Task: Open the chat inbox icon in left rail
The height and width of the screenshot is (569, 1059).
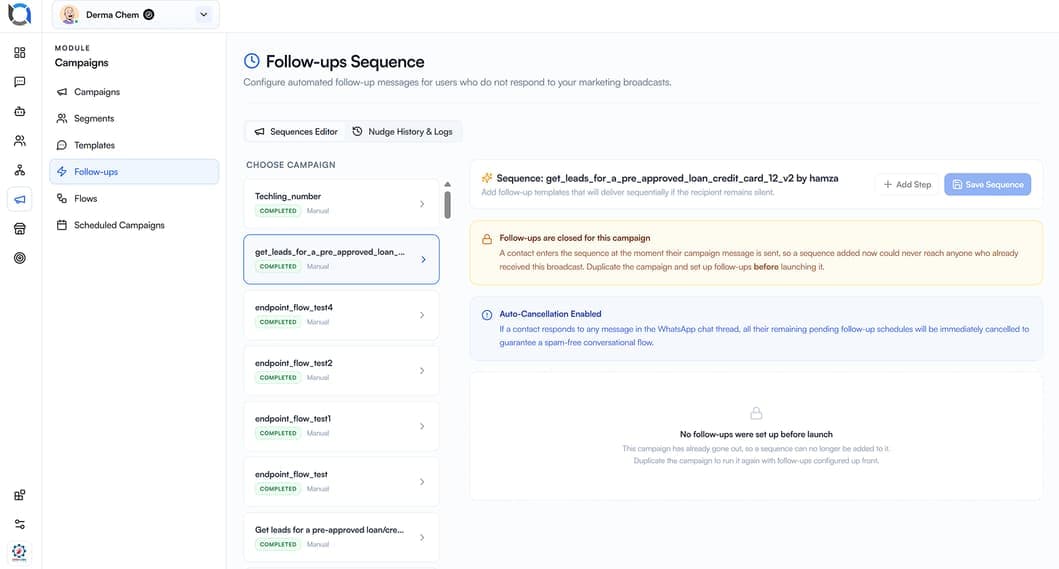Action: coord(20,82)
